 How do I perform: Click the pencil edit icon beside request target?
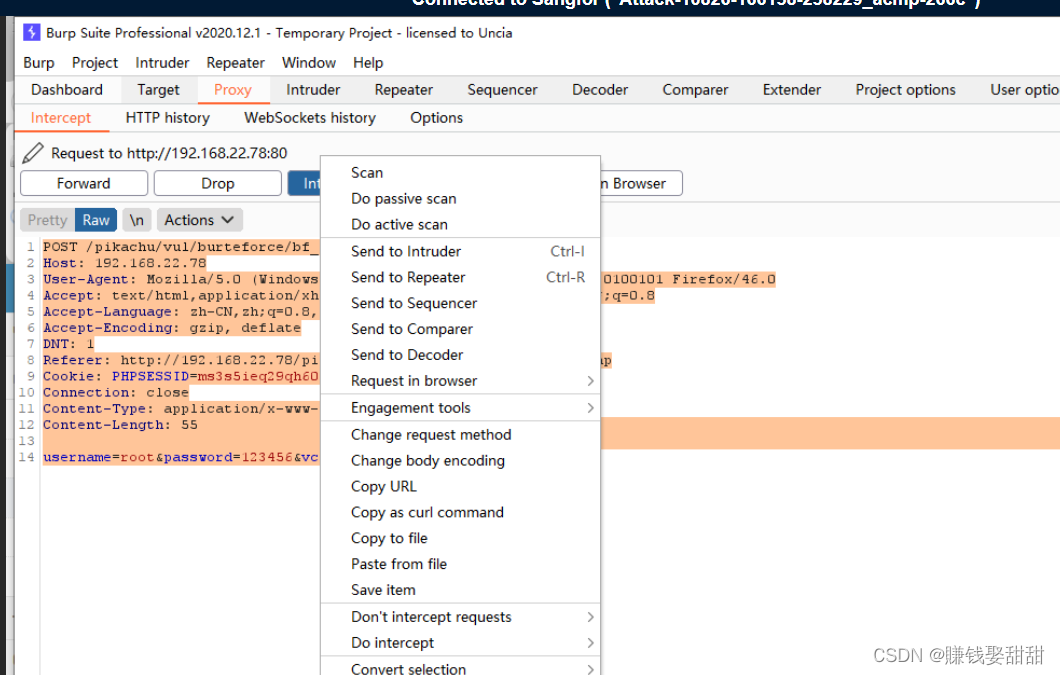point(32,154)
